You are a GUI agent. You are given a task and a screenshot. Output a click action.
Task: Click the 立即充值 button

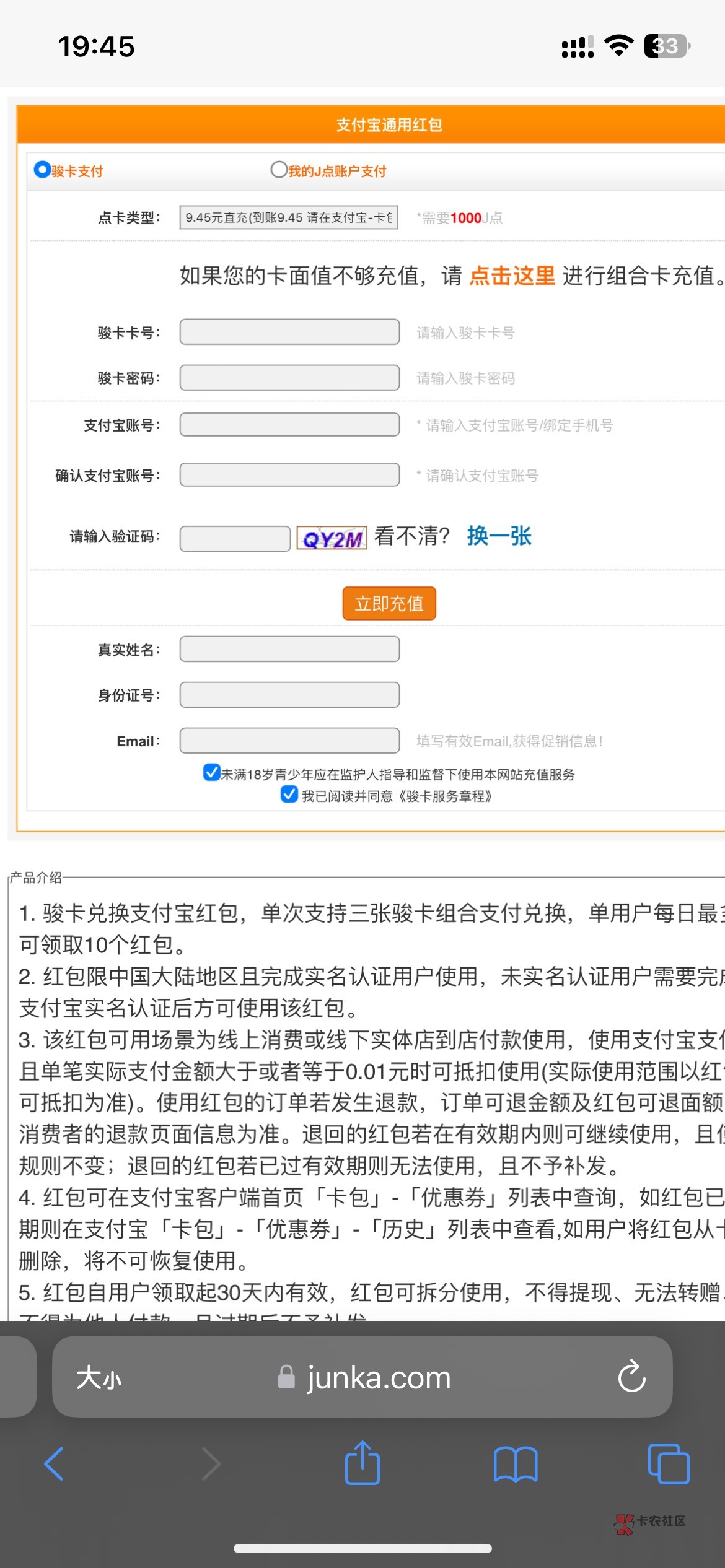389,603
